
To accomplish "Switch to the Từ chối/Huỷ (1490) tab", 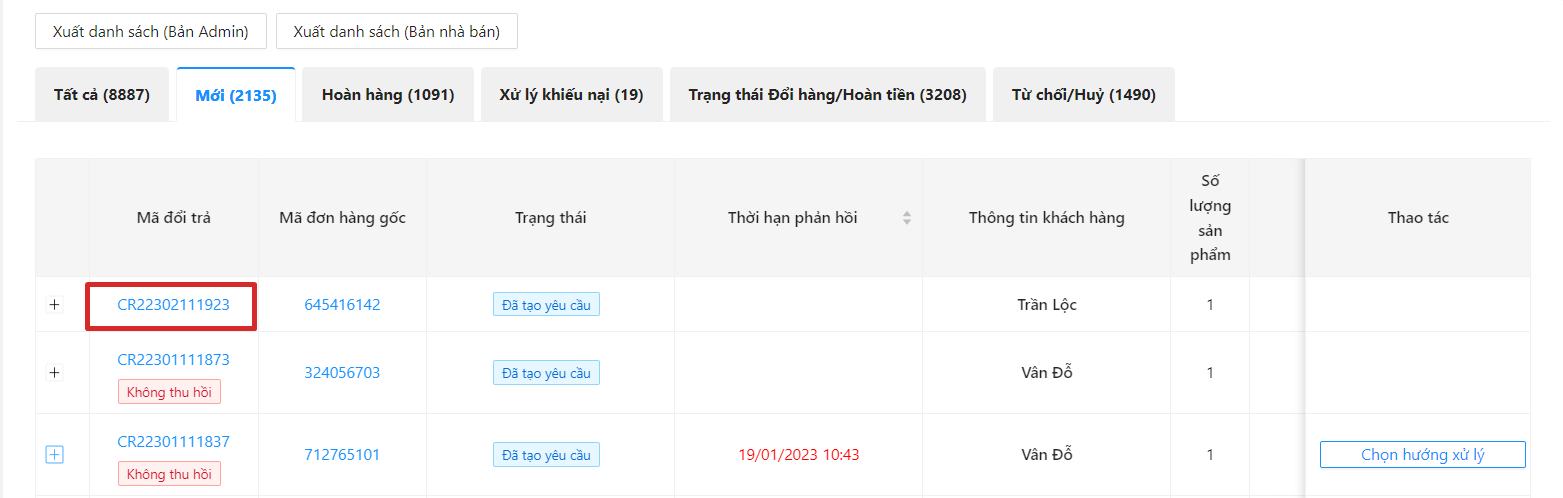I will [x=1083, y=95].
